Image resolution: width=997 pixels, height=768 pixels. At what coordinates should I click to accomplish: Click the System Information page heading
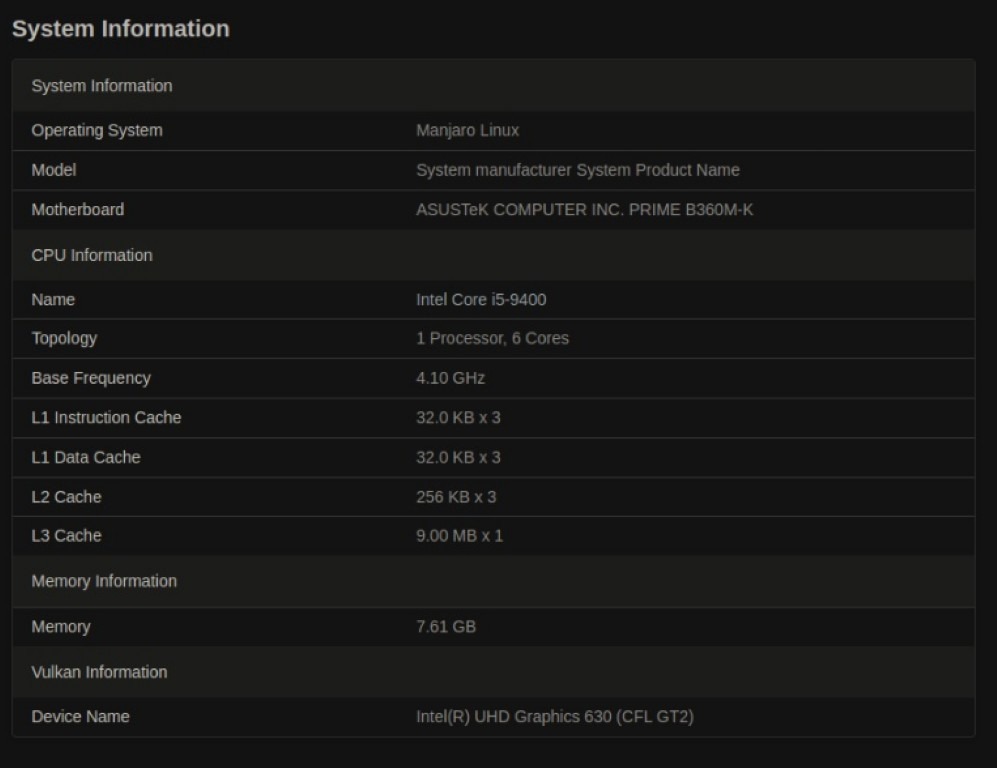121,29
